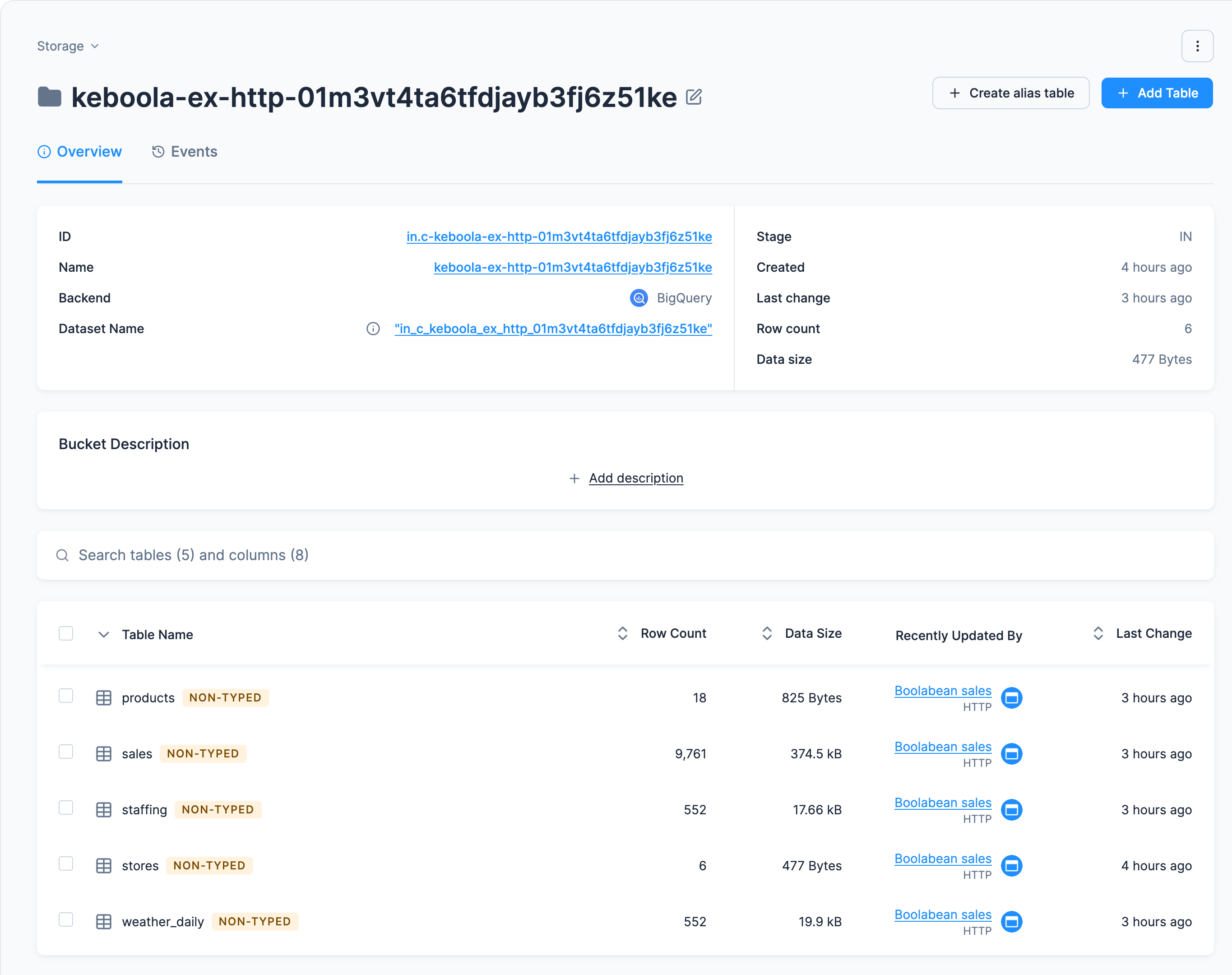This screenshot has width=1232, height=975.
Task: Click the magnifier icon in search box
Action: pyautogui.click(x=62, y=555)
